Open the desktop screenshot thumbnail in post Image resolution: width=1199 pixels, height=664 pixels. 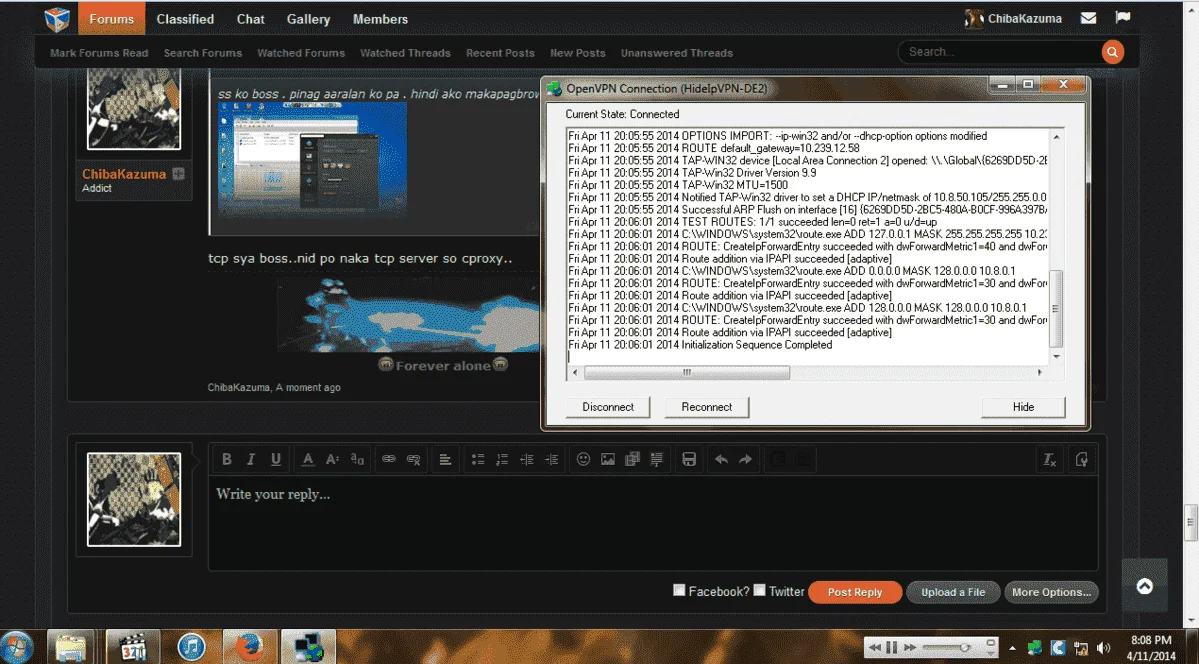pos(312,161)
